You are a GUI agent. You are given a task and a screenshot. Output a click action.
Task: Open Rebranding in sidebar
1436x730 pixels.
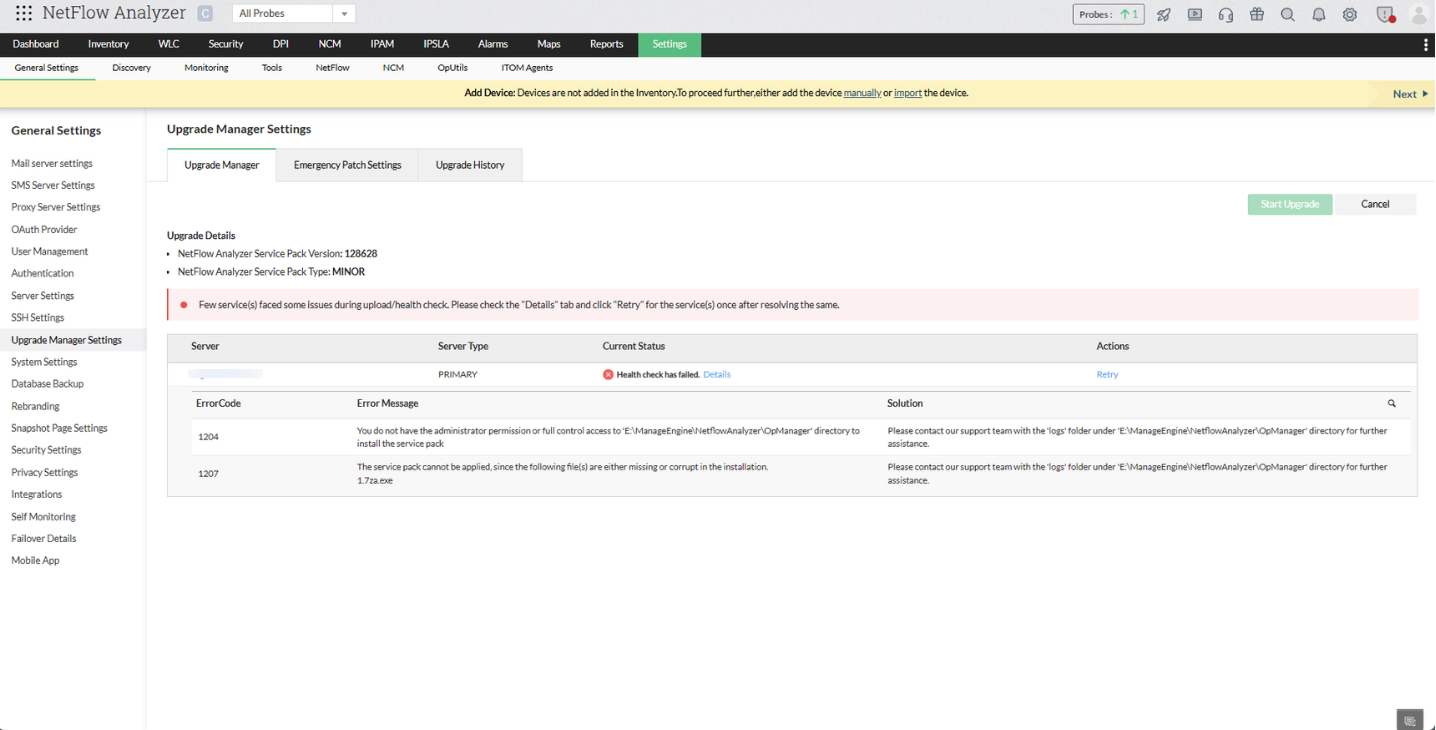click(36, 406)
